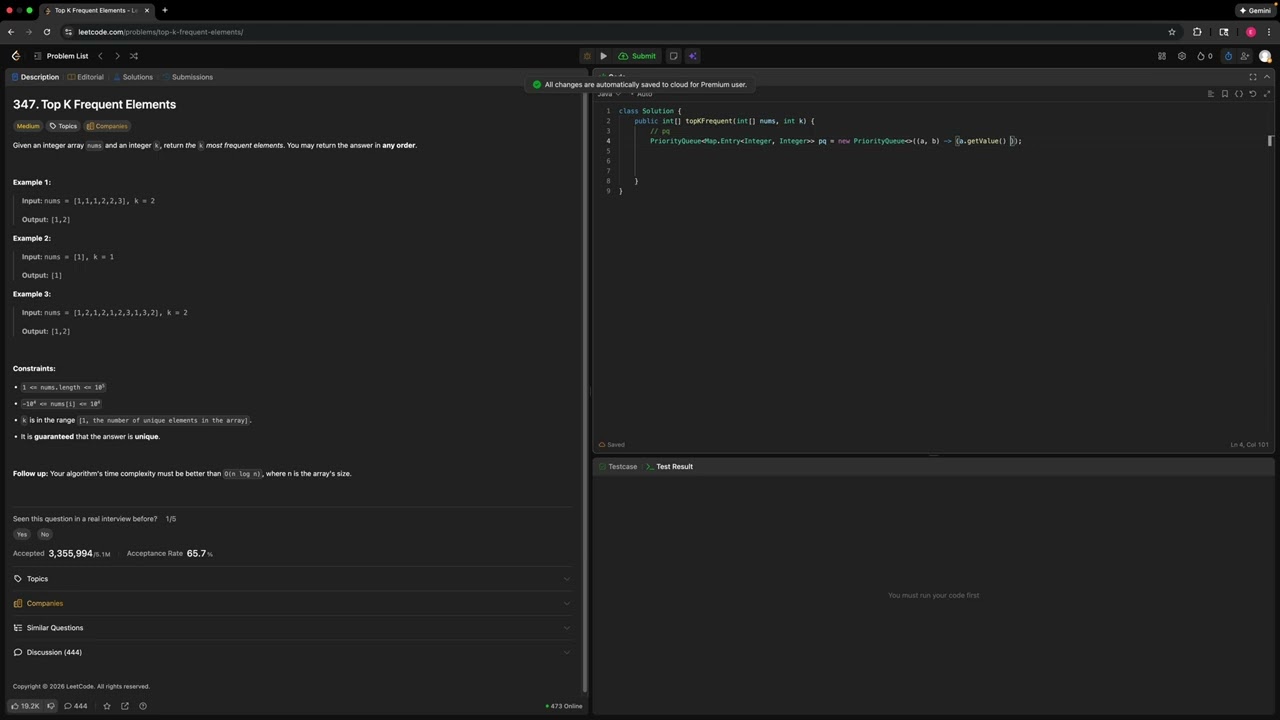1280x720 pixels.
Task: Switch to the Solutions tab
Action: (132, 77)
